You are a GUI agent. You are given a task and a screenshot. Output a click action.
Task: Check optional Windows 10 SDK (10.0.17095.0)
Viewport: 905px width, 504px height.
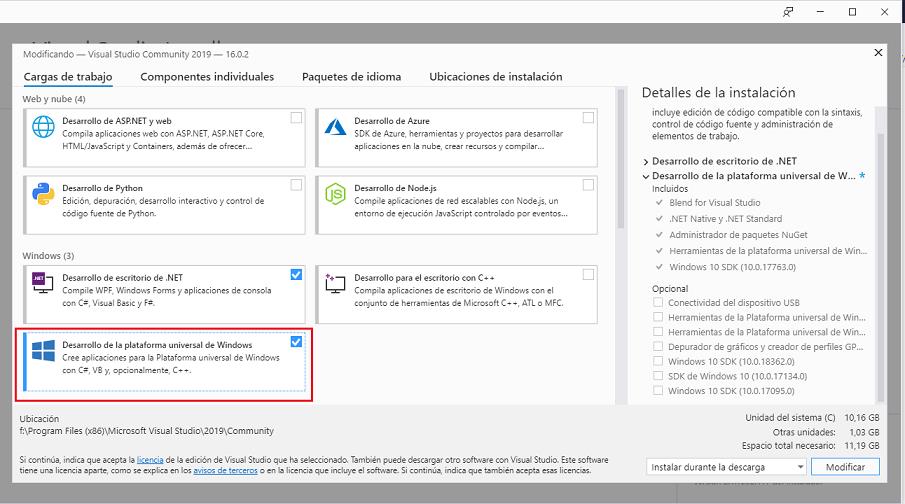point(658,390)
